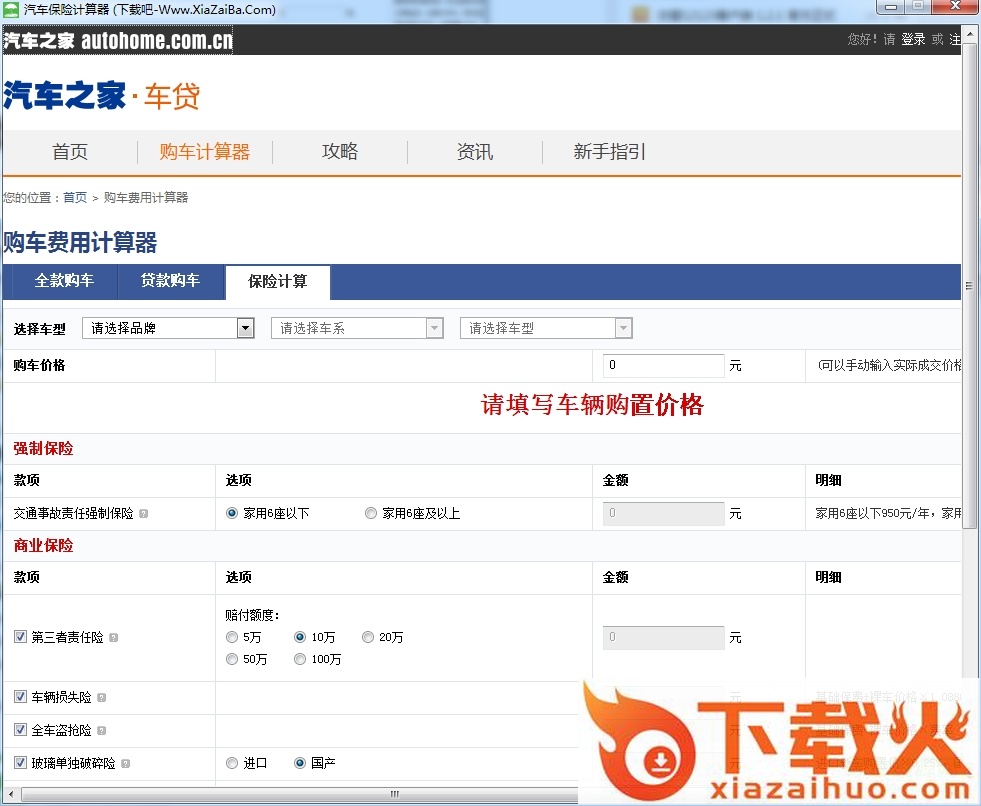Viewport: 981px width, 806px height.
Task: Click the help icon beside 第三者责任险
Action: coord(113,638)
